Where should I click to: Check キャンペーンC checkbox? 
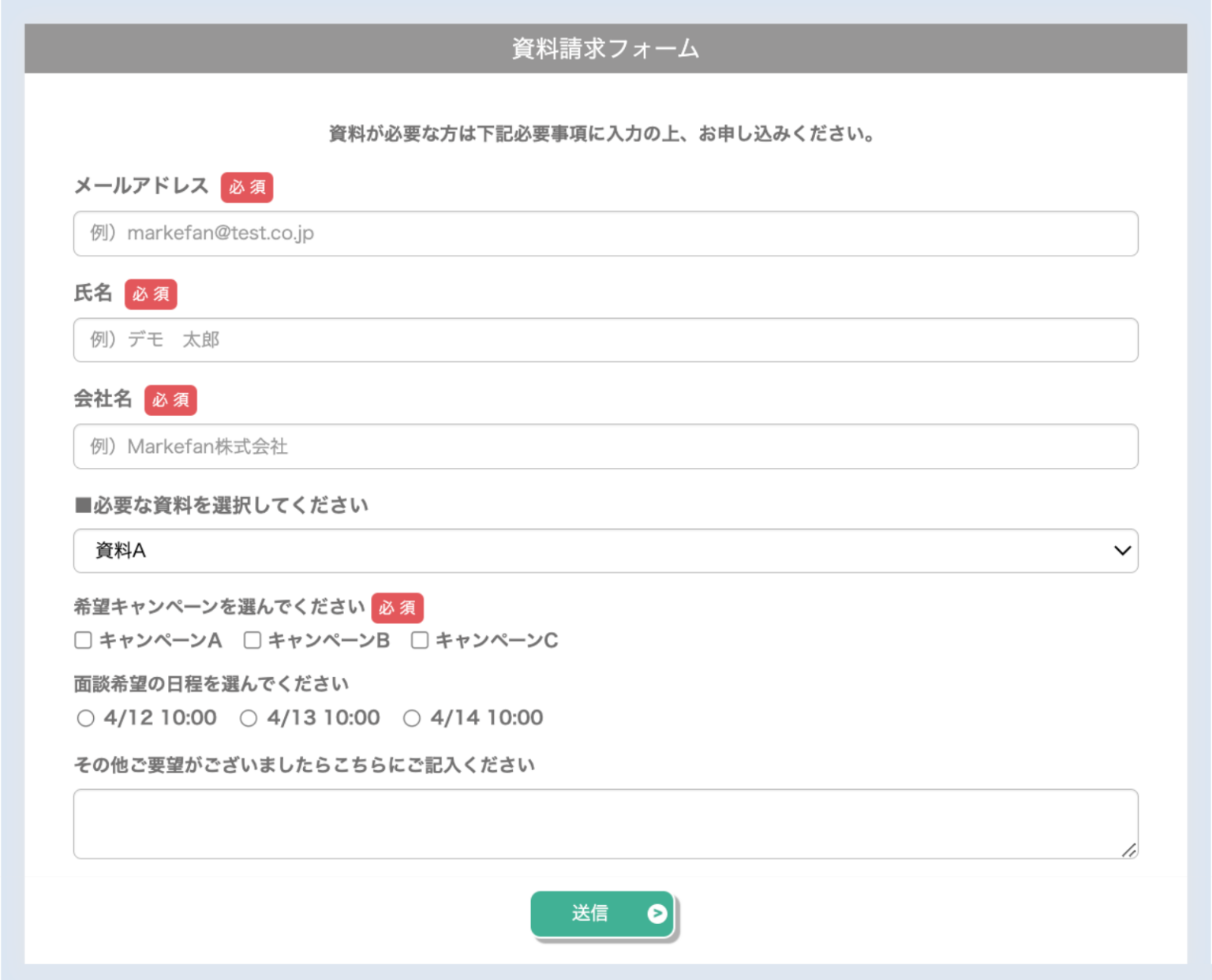[x=420, y=640]
